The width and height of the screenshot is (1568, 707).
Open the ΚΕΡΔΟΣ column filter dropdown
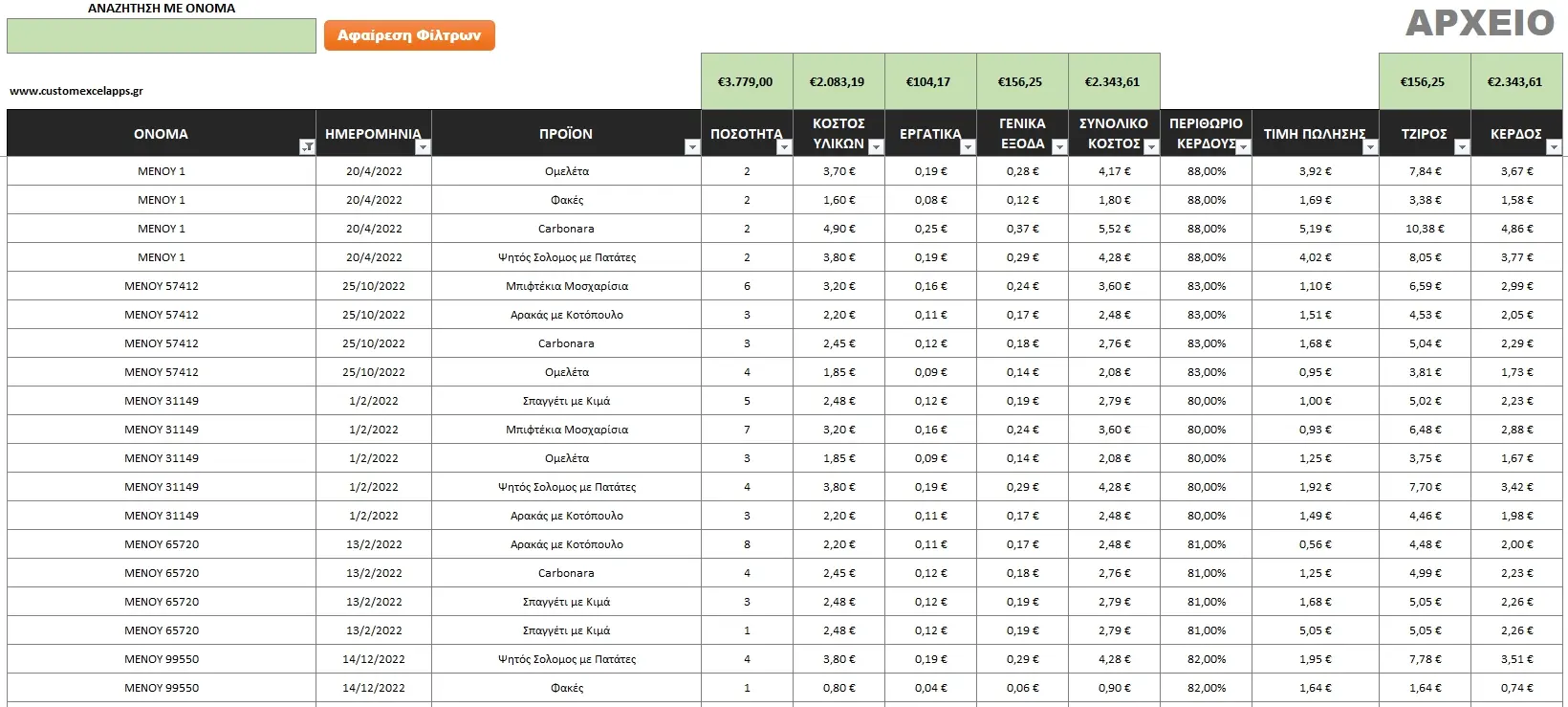coord(1554,146)
